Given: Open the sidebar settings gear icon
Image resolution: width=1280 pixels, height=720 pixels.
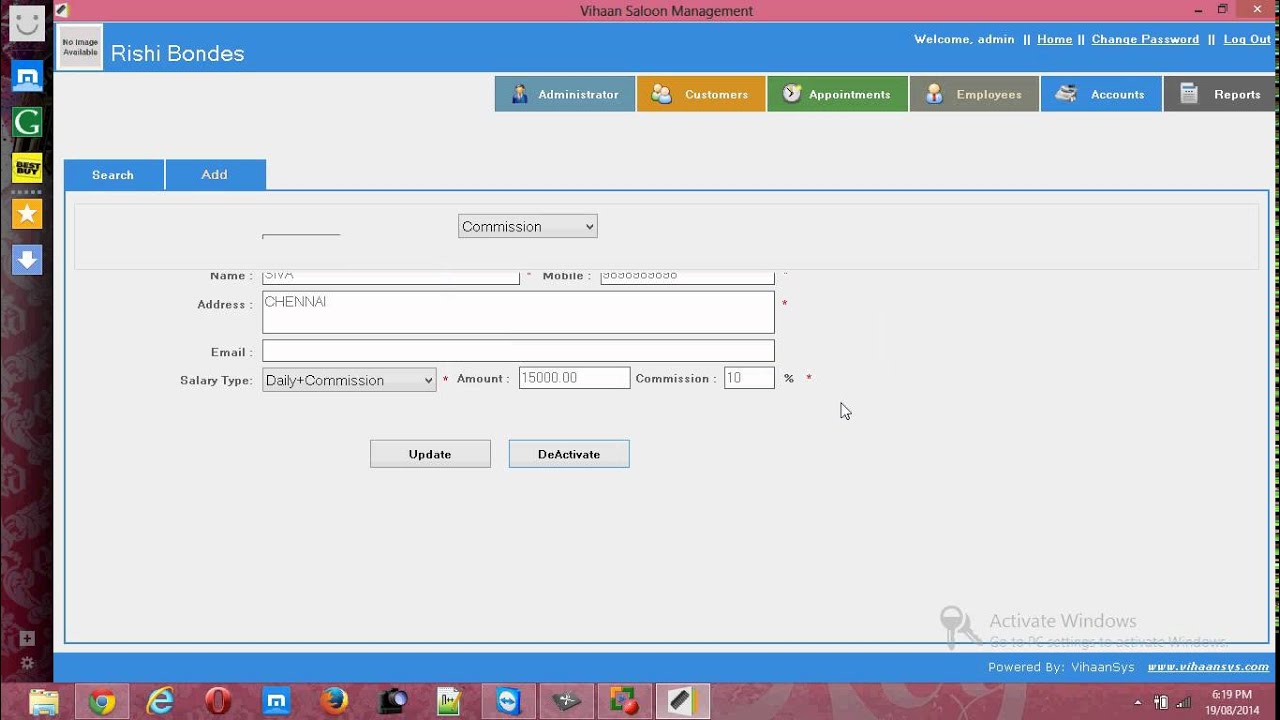Looking at the screenshot, I should click(x=27, y=663).
